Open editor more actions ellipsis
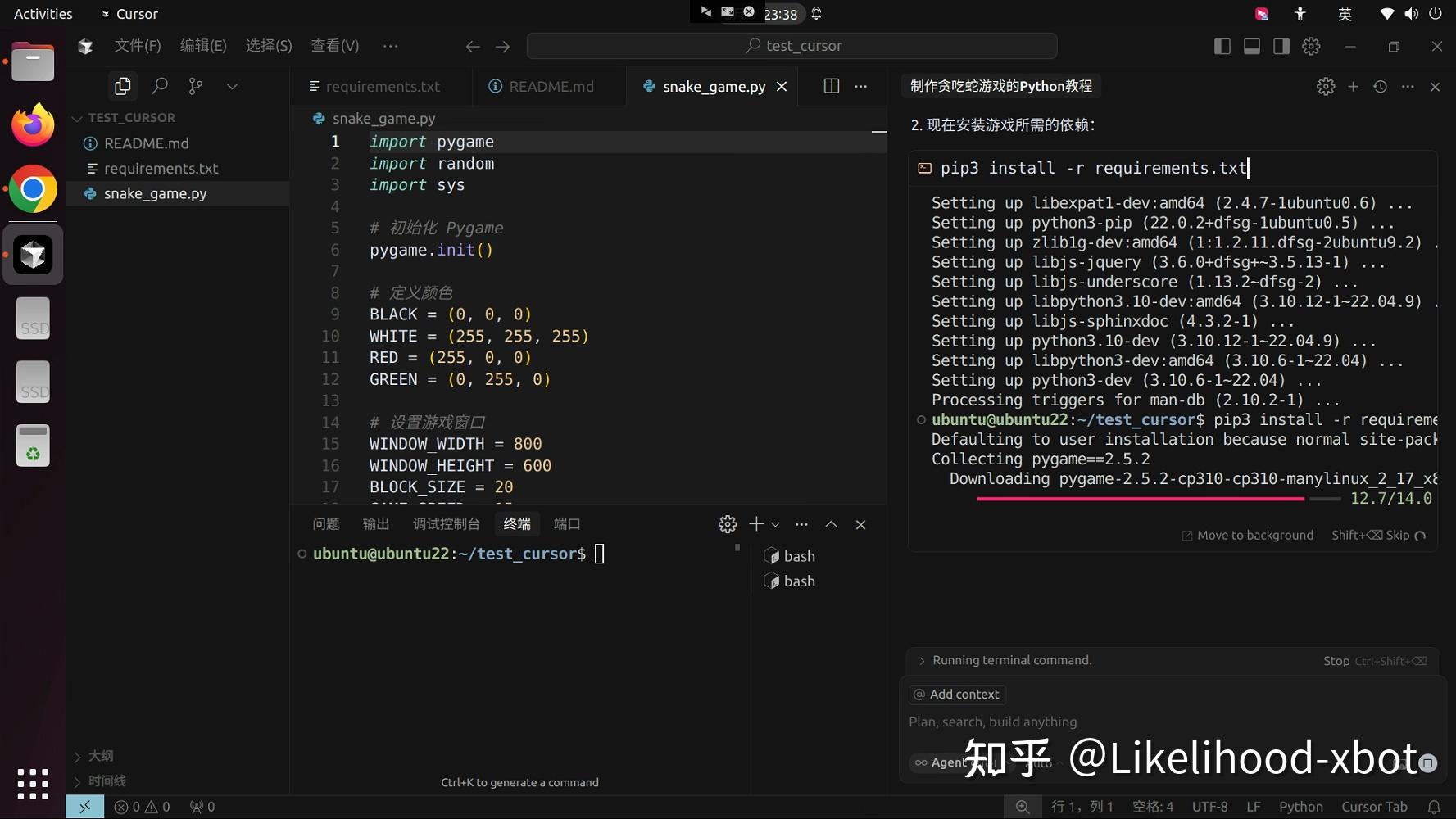The width and height of the screenshot is (1456, 819). tap(860, 86)
